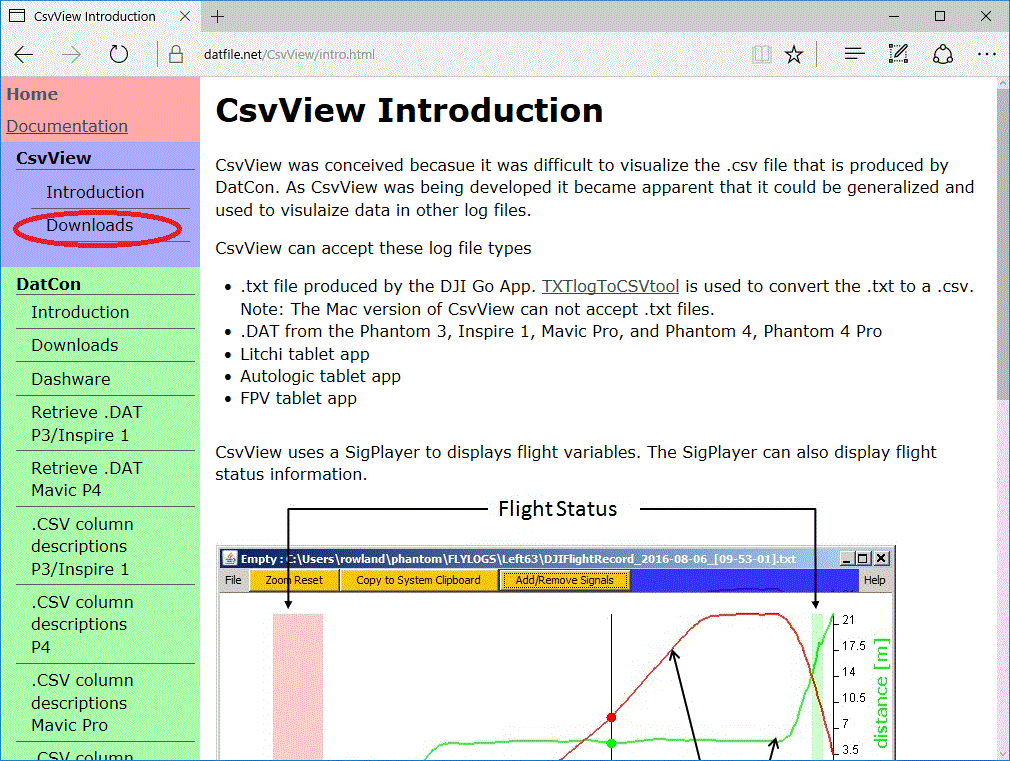Viewport: 1010px width, 761px height.
Task: Click the Home link in sidebar
Action: (x=32, y=94)
